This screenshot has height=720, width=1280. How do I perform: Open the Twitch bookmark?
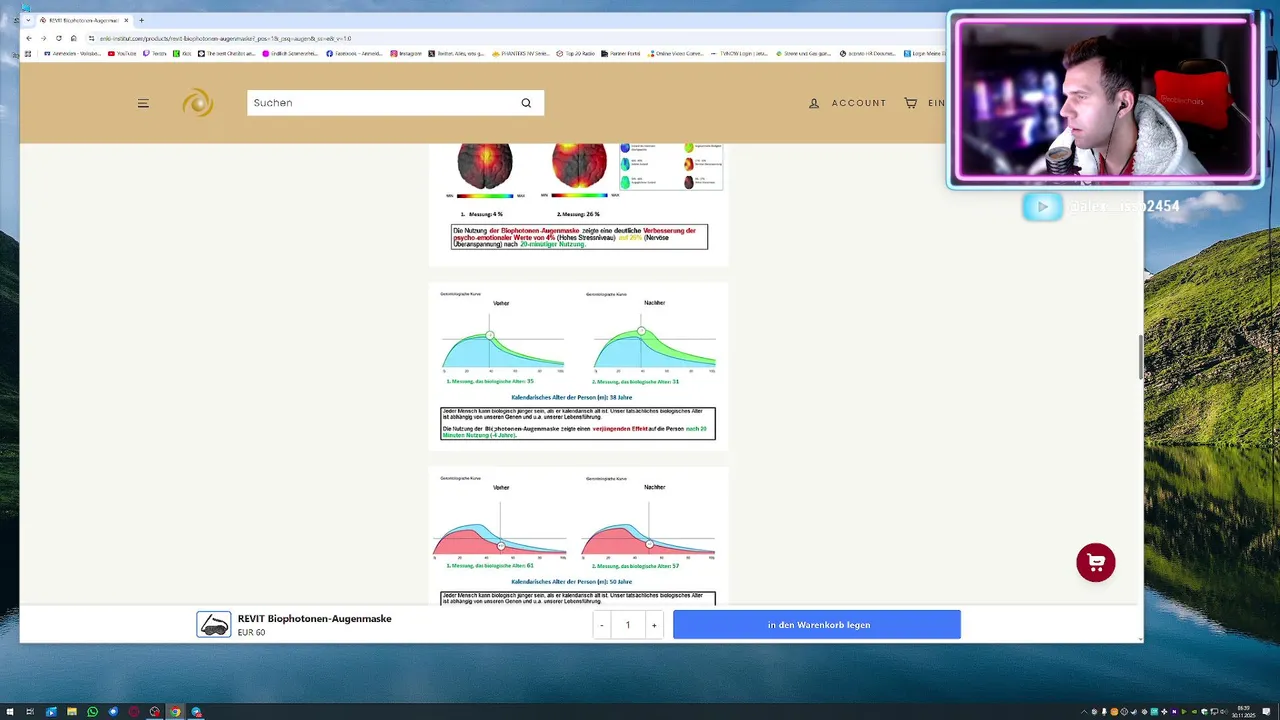pos(155,53)
